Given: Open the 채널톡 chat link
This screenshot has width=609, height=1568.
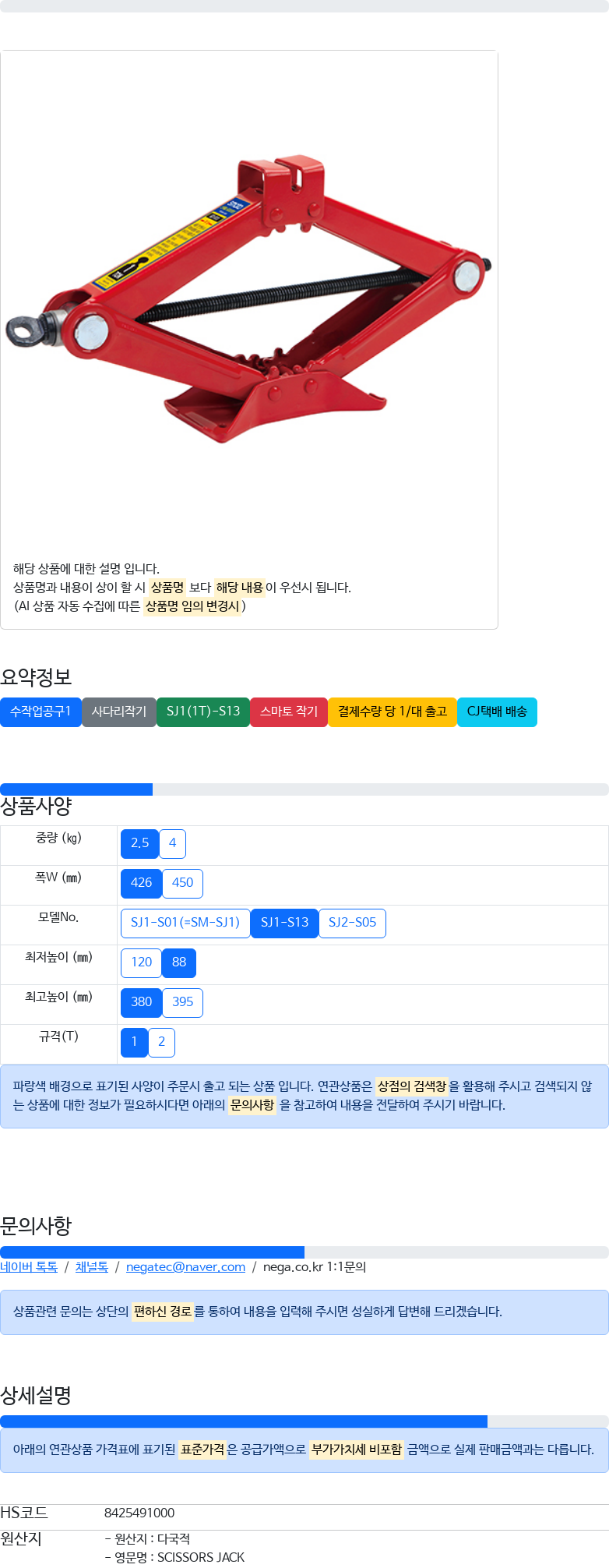Looking at the screenshot, I should pyautogui.click(x=91, y=1267).
